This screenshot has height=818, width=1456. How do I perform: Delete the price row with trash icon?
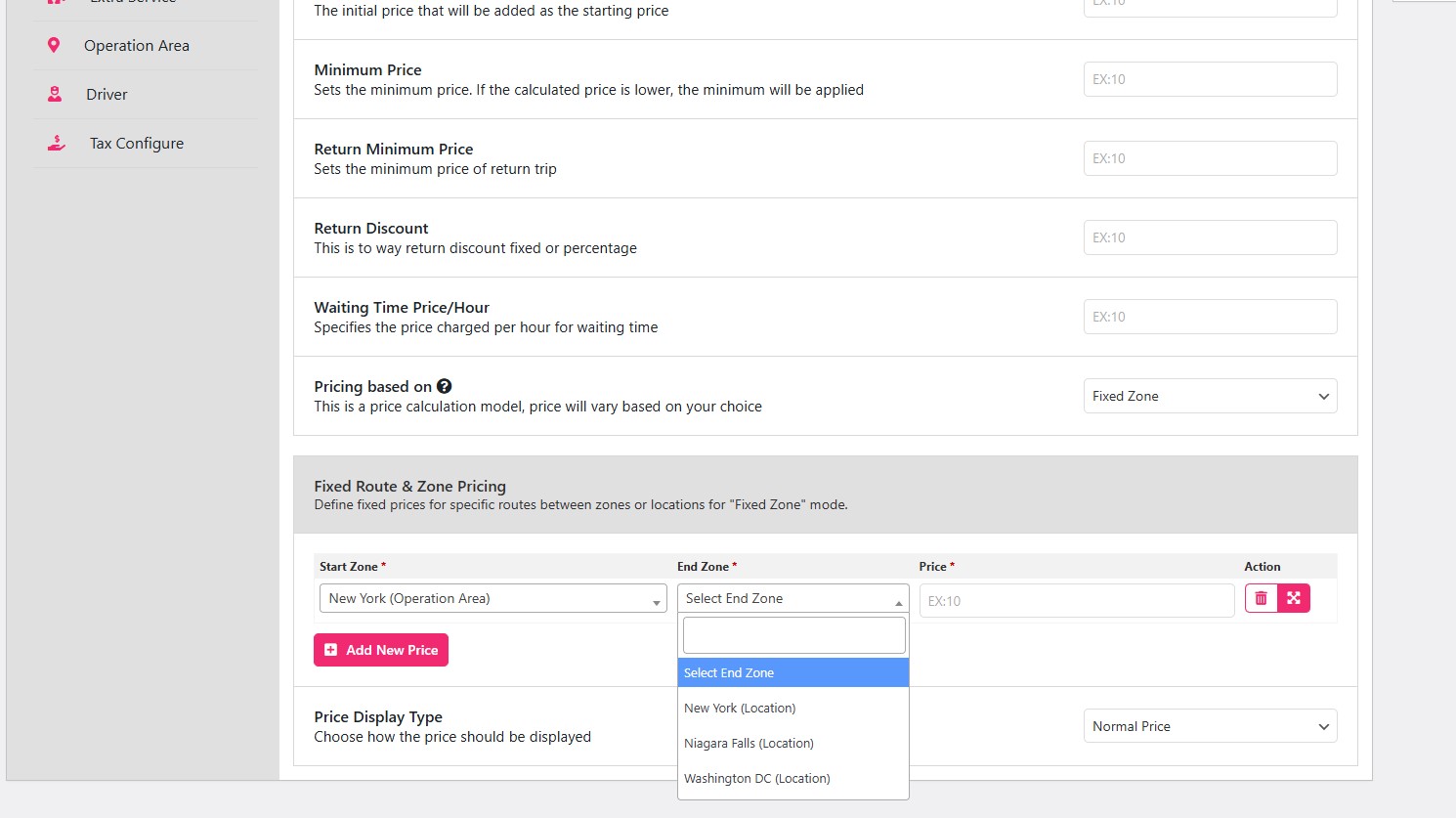point(1261,598)
